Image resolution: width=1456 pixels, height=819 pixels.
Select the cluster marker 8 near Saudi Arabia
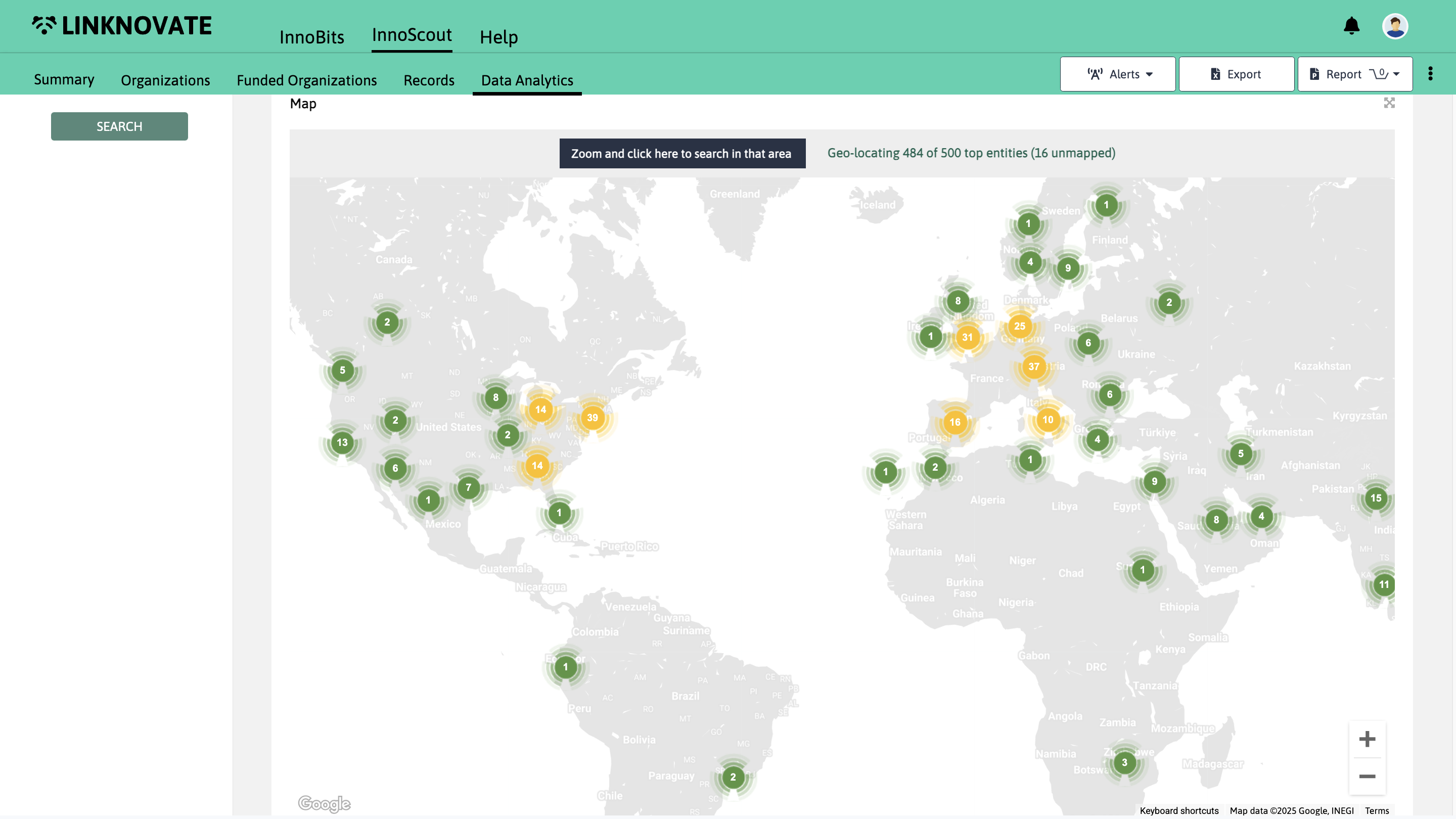point(1216,520)
